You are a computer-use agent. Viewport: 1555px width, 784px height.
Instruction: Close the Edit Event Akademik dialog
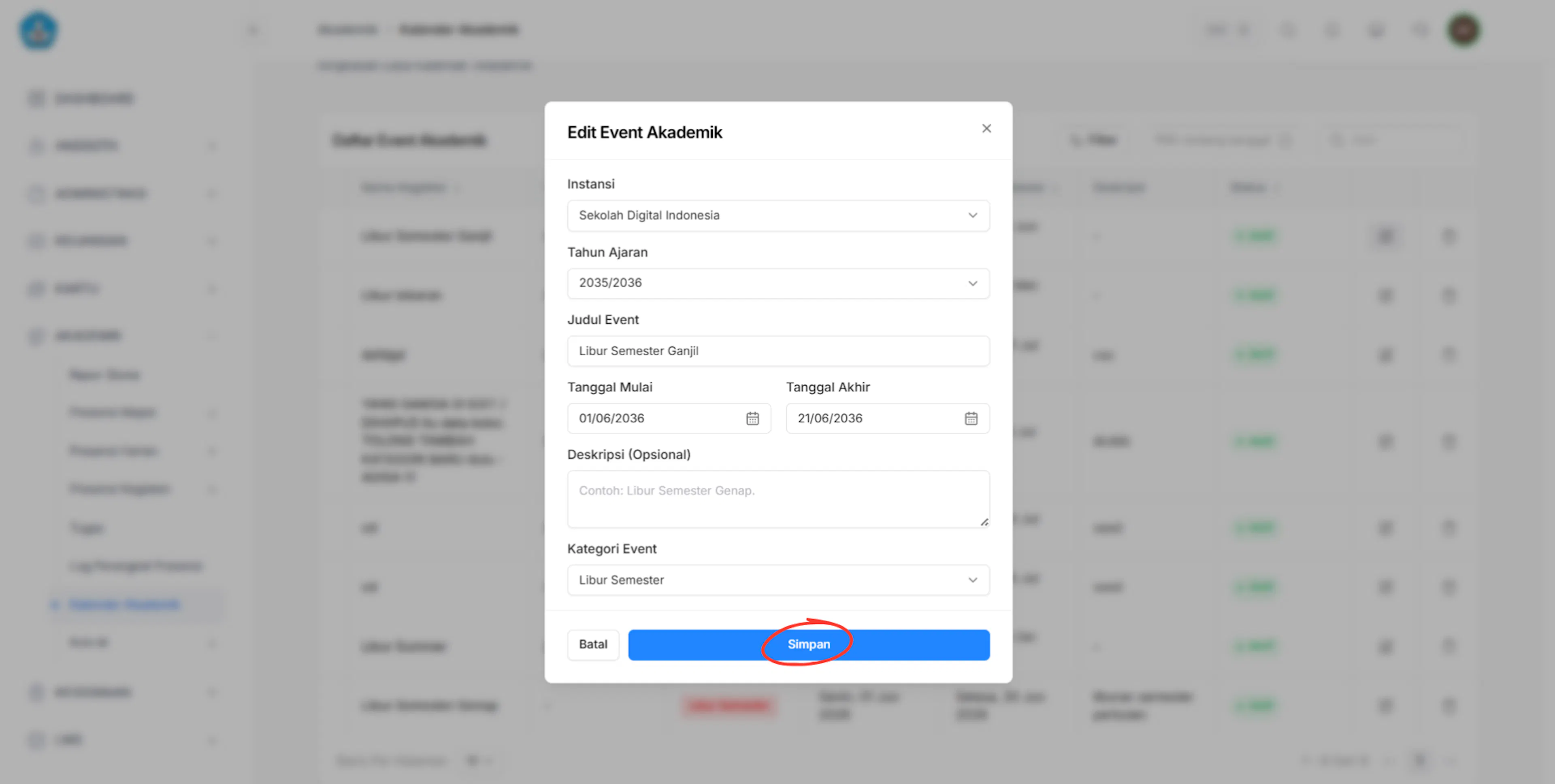click(986, 129)
